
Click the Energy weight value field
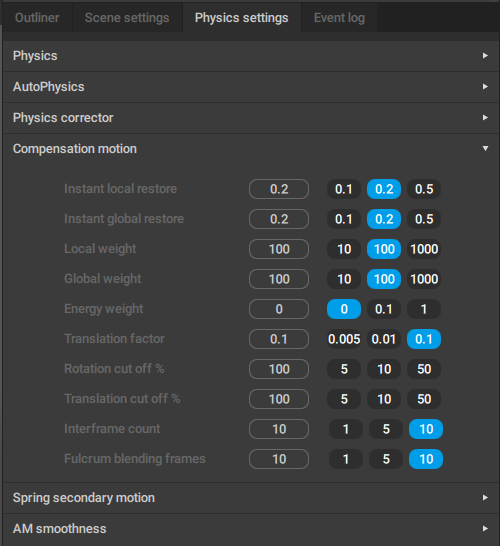[279, 309]
